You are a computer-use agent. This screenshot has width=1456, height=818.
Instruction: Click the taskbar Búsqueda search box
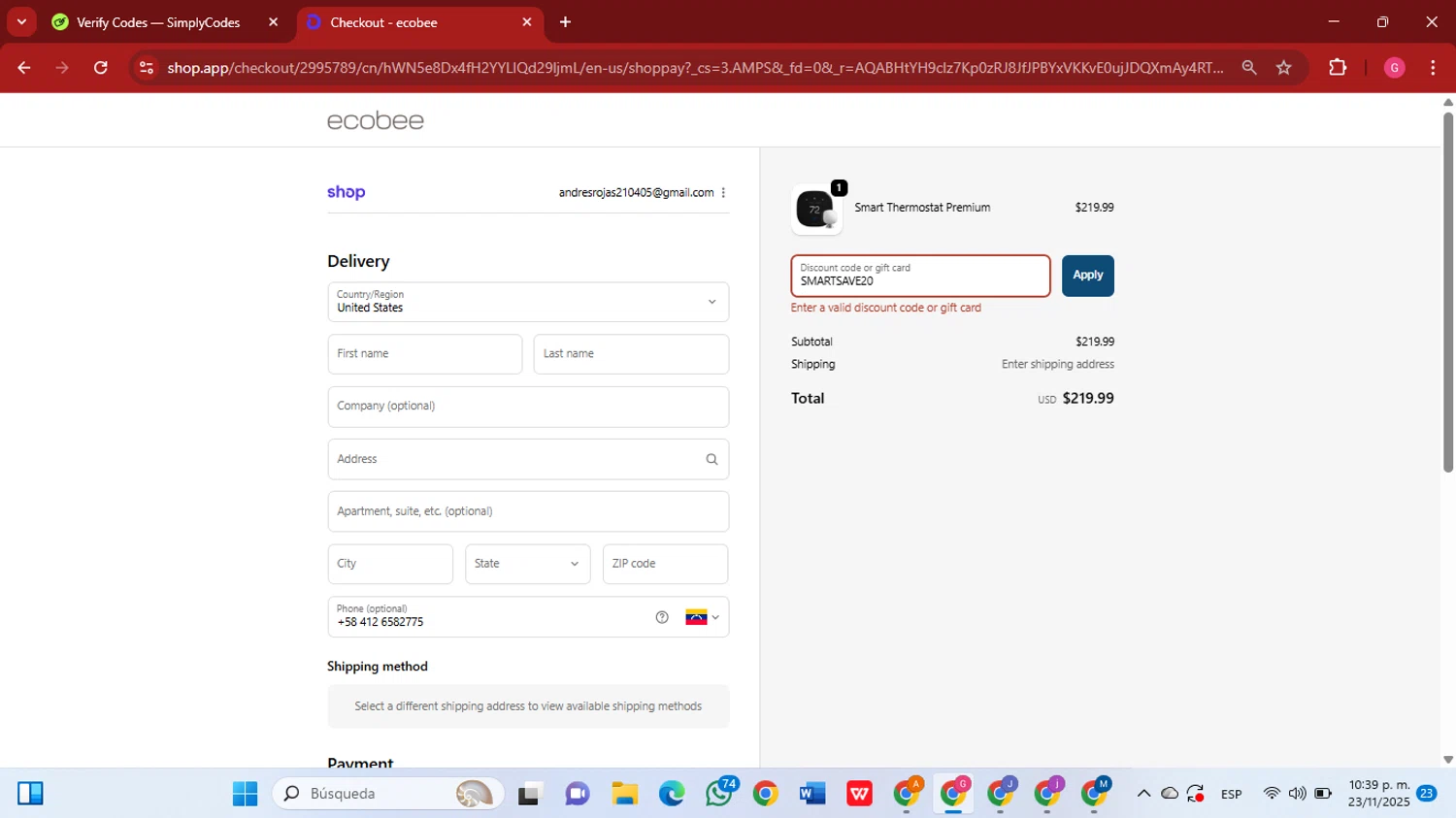click(388, 794)
